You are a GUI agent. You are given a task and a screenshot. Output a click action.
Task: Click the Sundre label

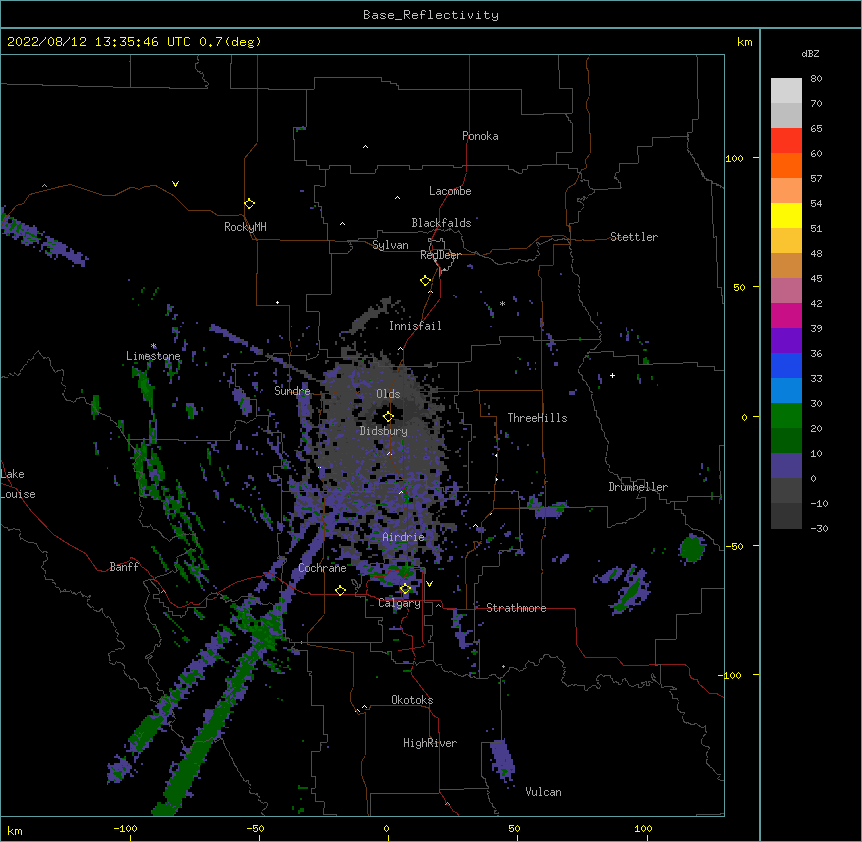tap(292, 391)
